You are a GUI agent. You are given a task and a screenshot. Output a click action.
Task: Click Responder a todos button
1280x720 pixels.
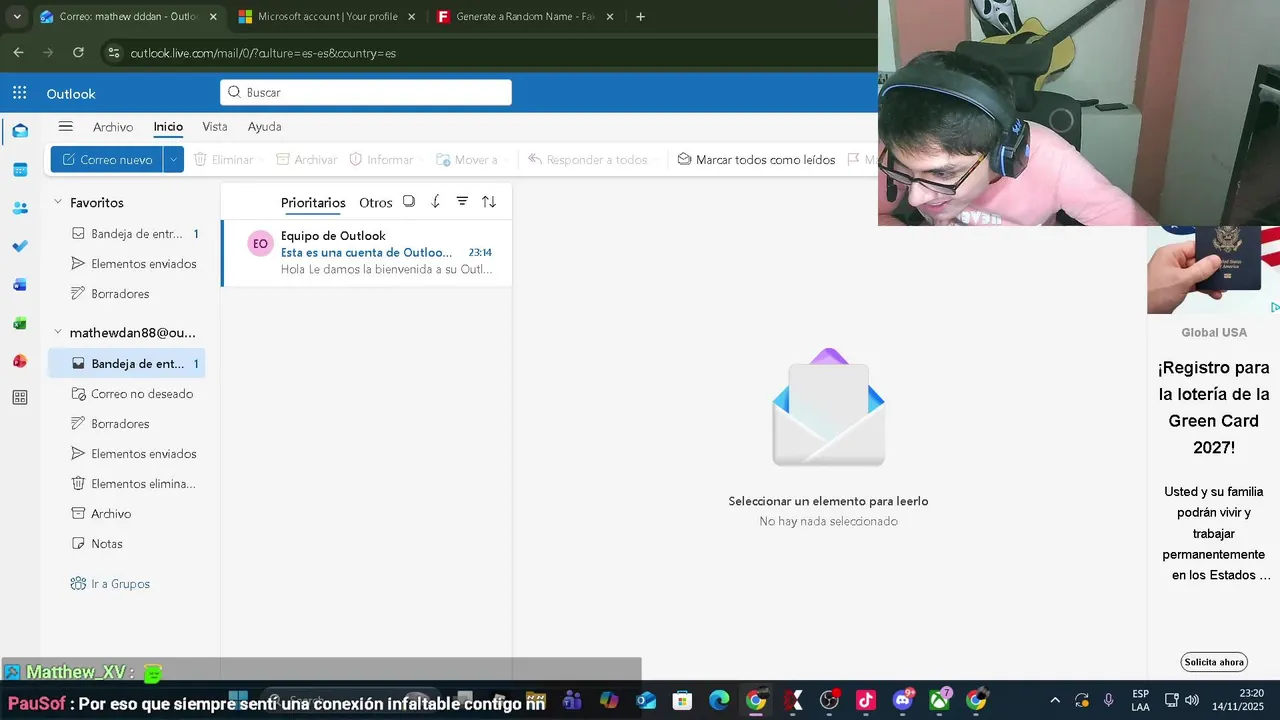[588, 160]
